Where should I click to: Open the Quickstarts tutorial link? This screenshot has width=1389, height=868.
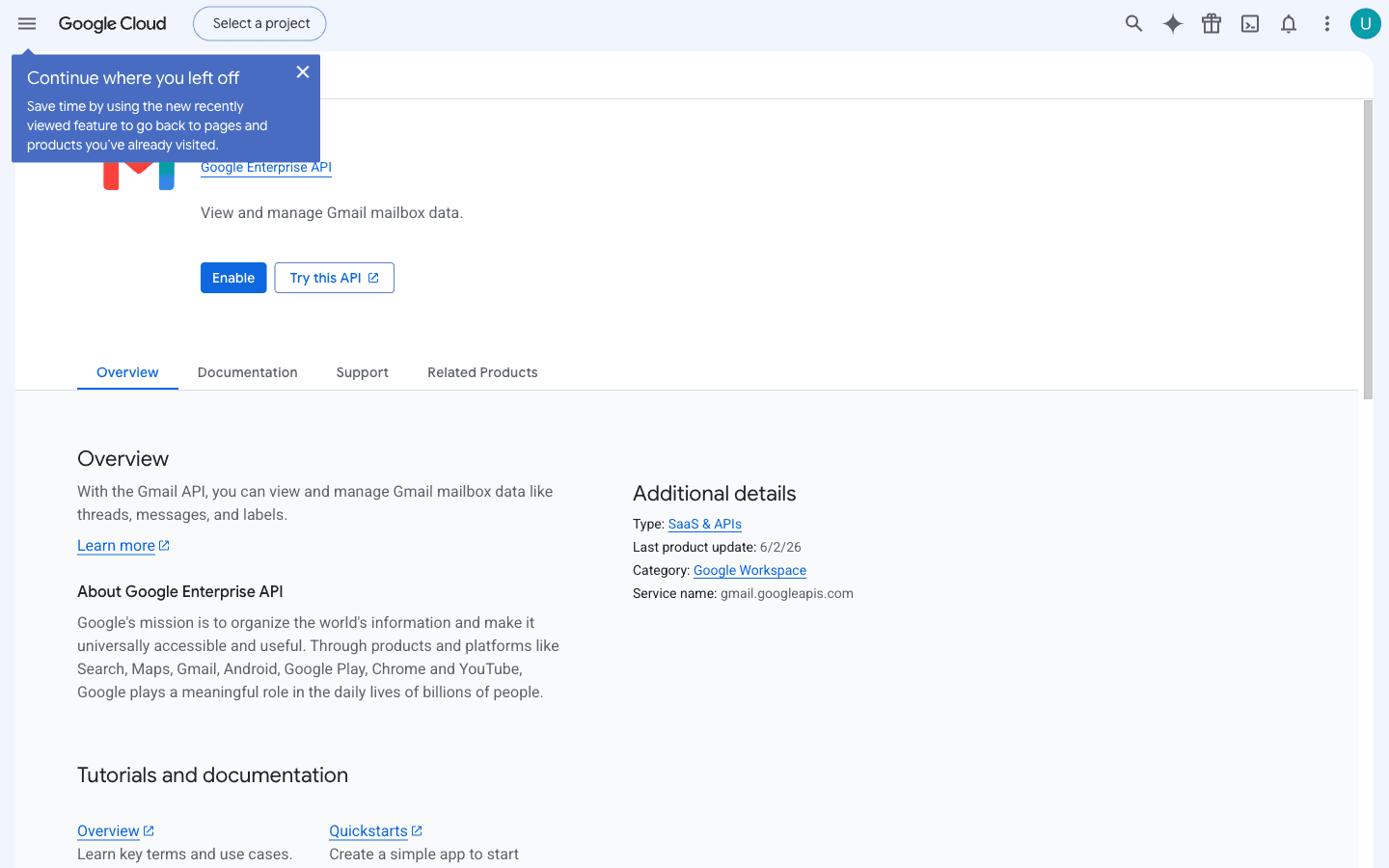click(x=368, y=831)
